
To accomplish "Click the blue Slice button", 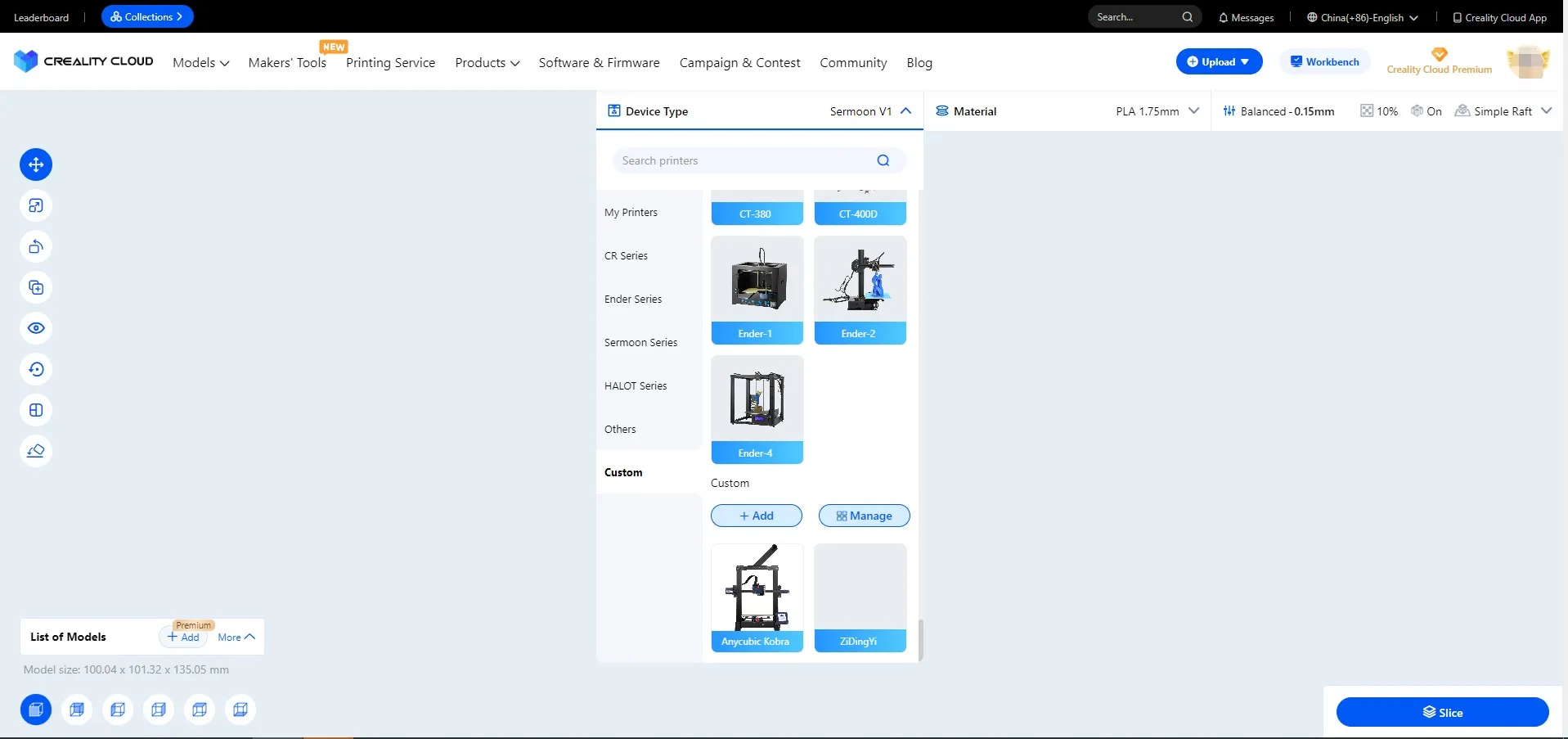I will (1441, 712).
